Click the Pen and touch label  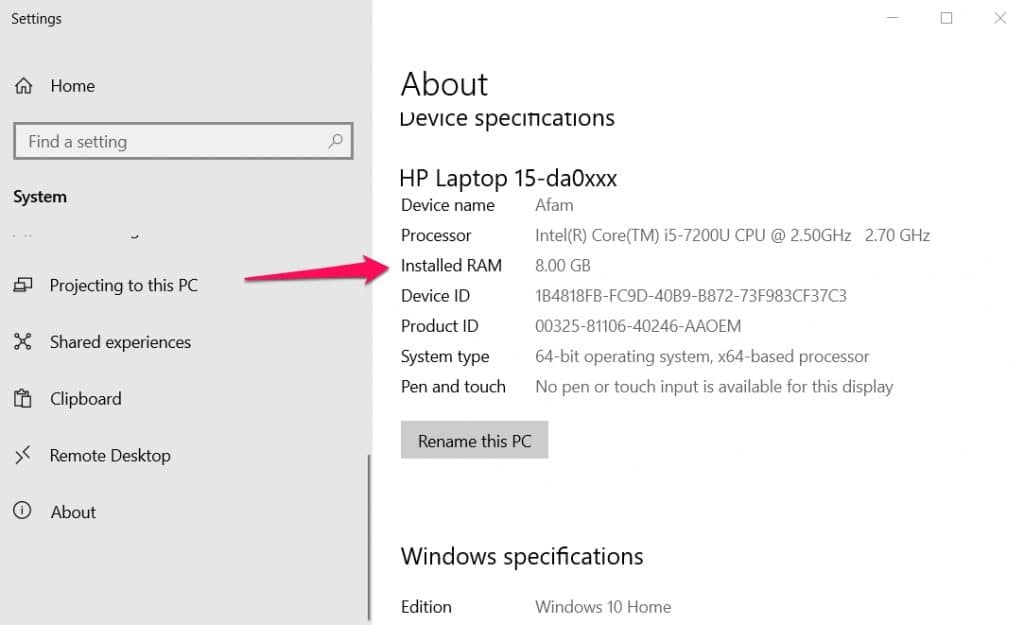pos(453,387)
